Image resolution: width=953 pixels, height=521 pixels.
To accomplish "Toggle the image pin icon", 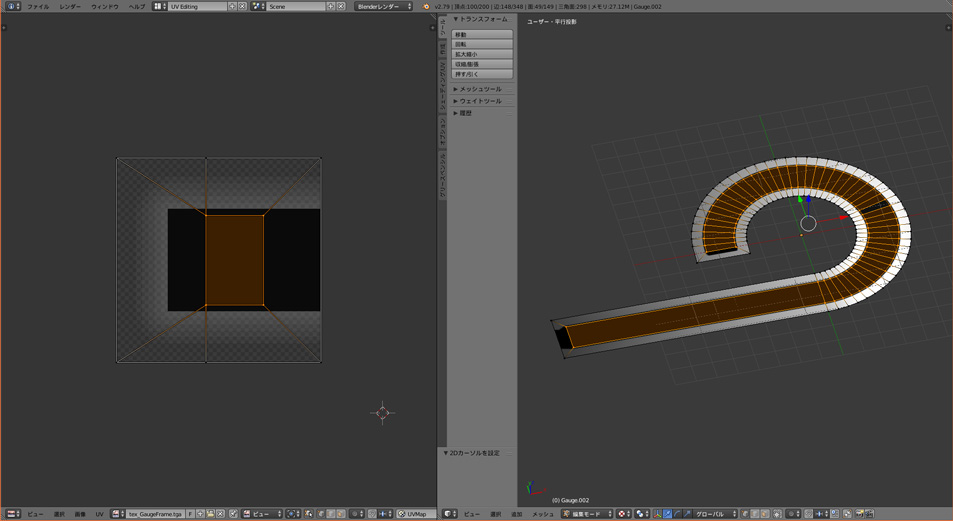I will [233, 514].
